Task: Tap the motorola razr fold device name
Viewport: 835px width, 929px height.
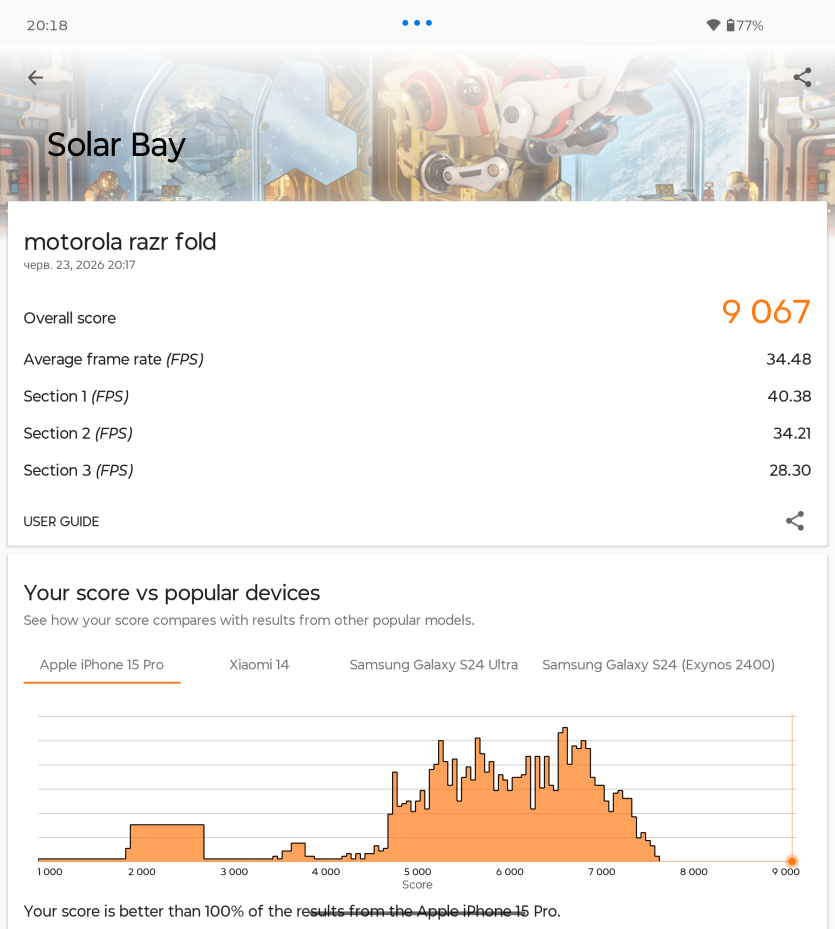Action: click(120, 242)
